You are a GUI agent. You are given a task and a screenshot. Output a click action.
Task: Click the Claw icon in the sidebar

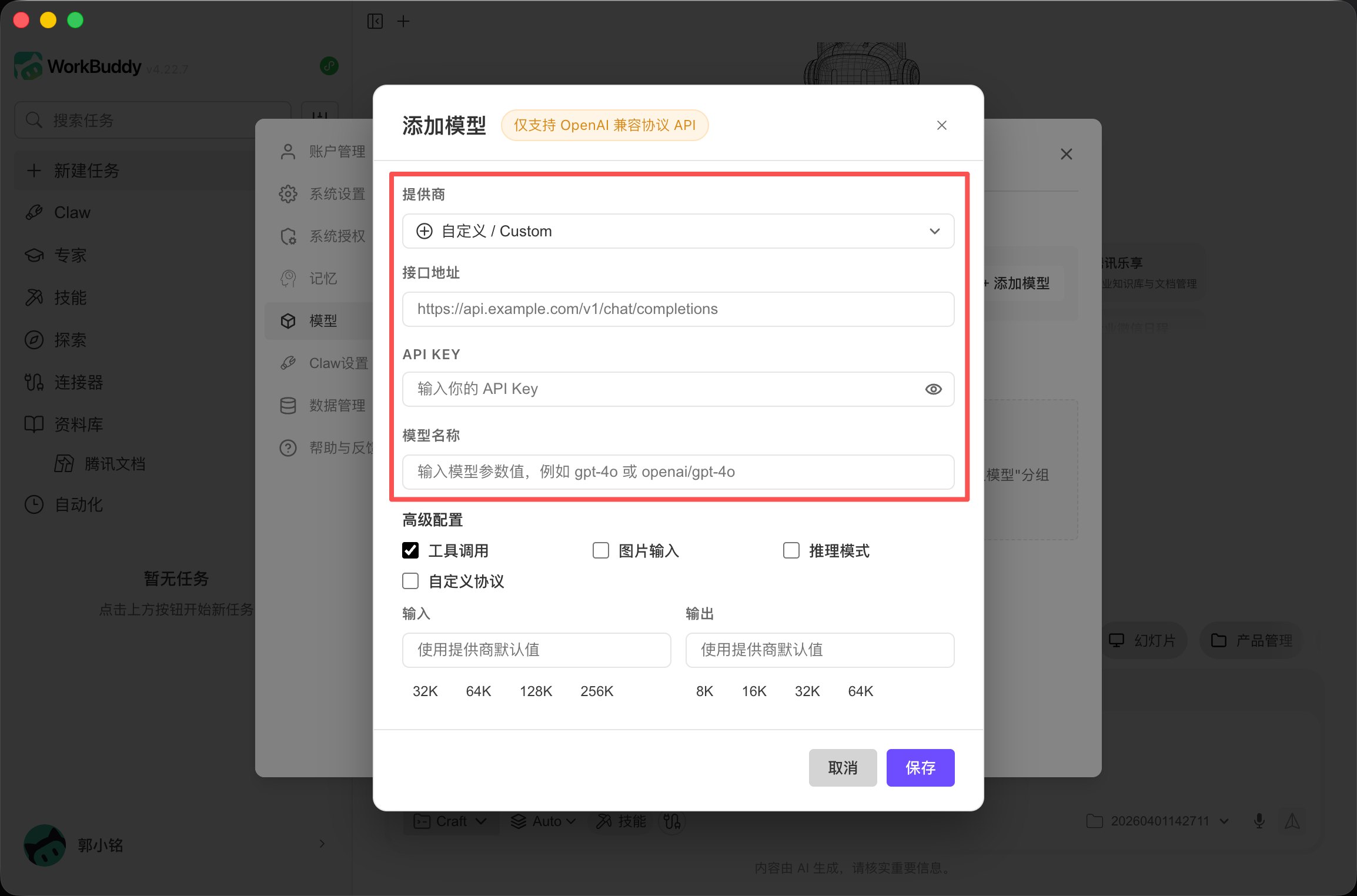pyautogui.click(x=34, y=212)
